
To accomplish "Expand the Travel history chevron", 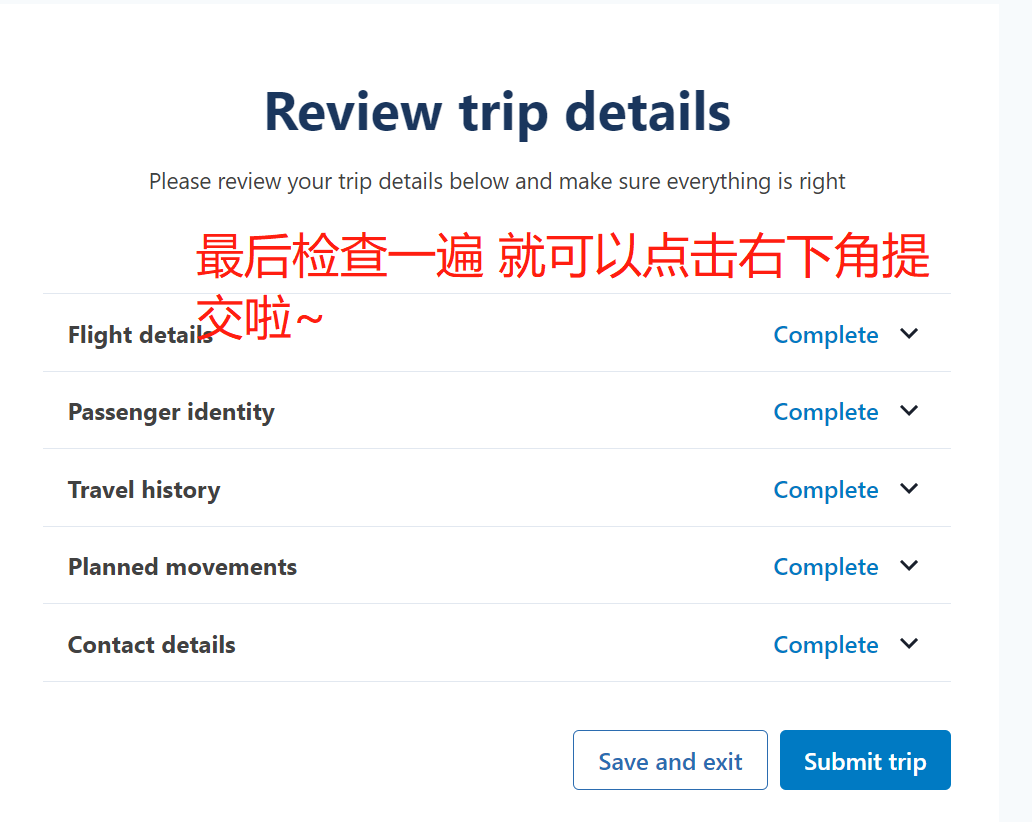I will click(908, 489).
